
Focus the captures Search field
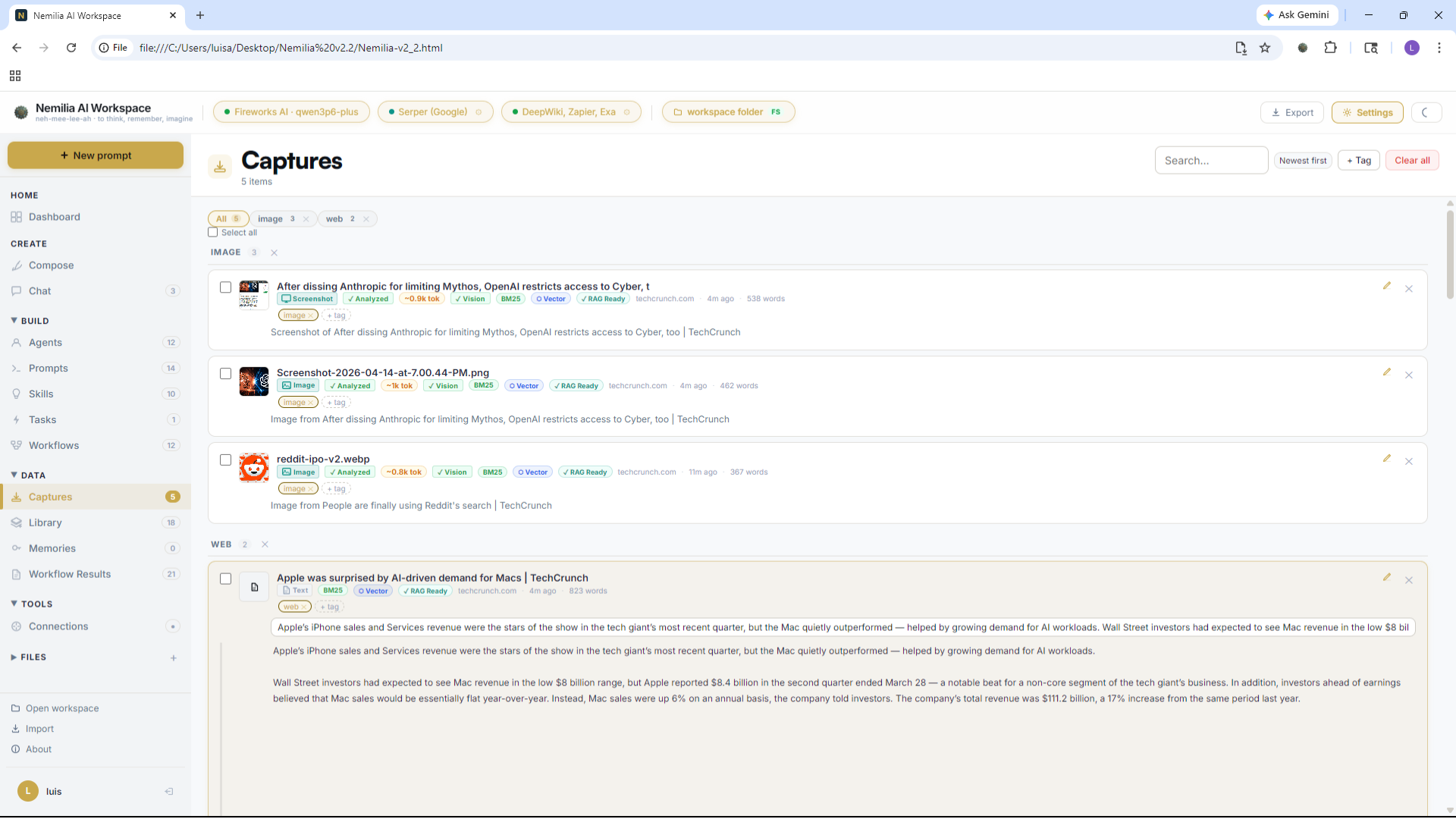[1211, 161]
